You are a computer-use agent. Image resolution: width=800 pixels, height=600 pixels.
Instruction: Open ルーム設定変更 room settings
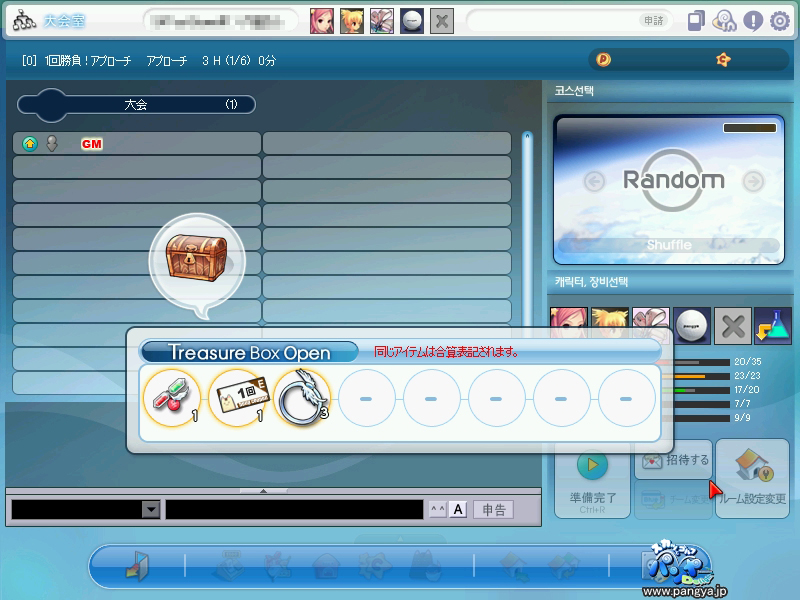pos(753,479)
